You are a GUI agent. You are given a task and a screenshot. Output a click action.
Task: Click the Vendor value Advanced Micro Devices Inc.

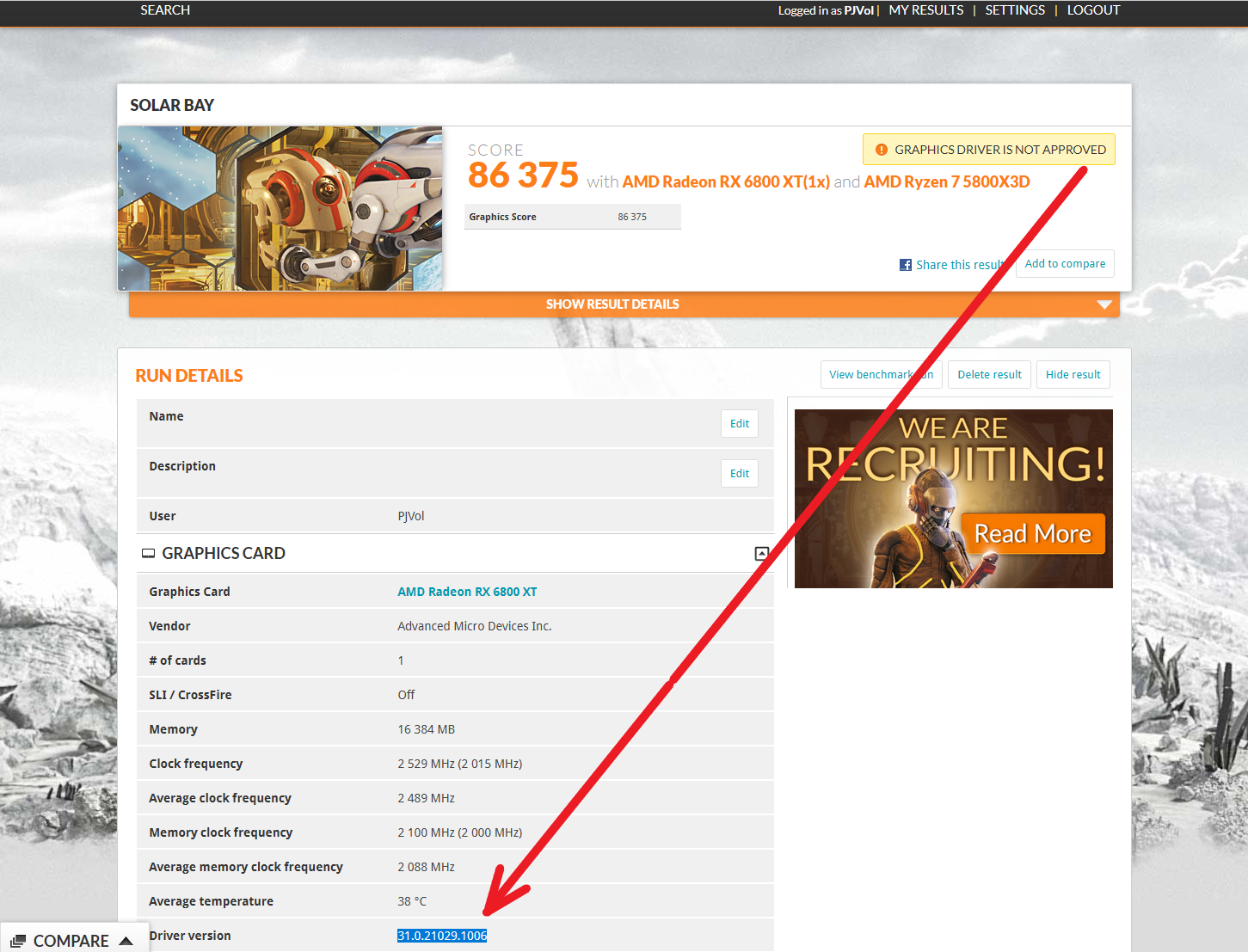[475, 626]
